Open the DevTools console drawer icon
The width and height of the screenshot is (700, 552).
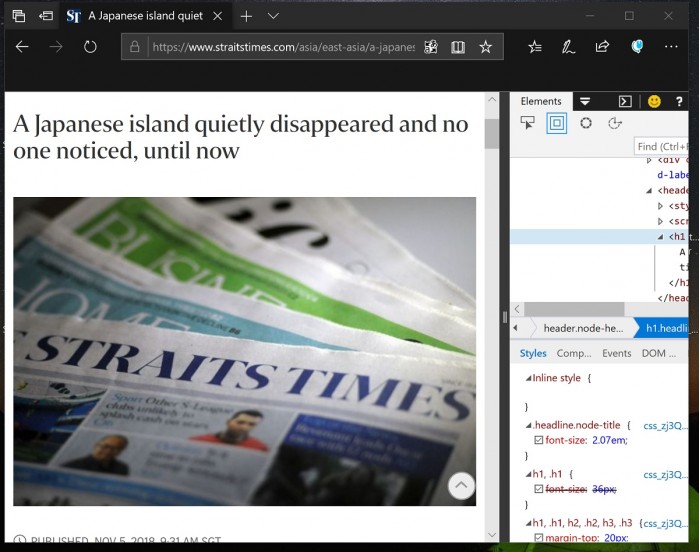(625, 101)
